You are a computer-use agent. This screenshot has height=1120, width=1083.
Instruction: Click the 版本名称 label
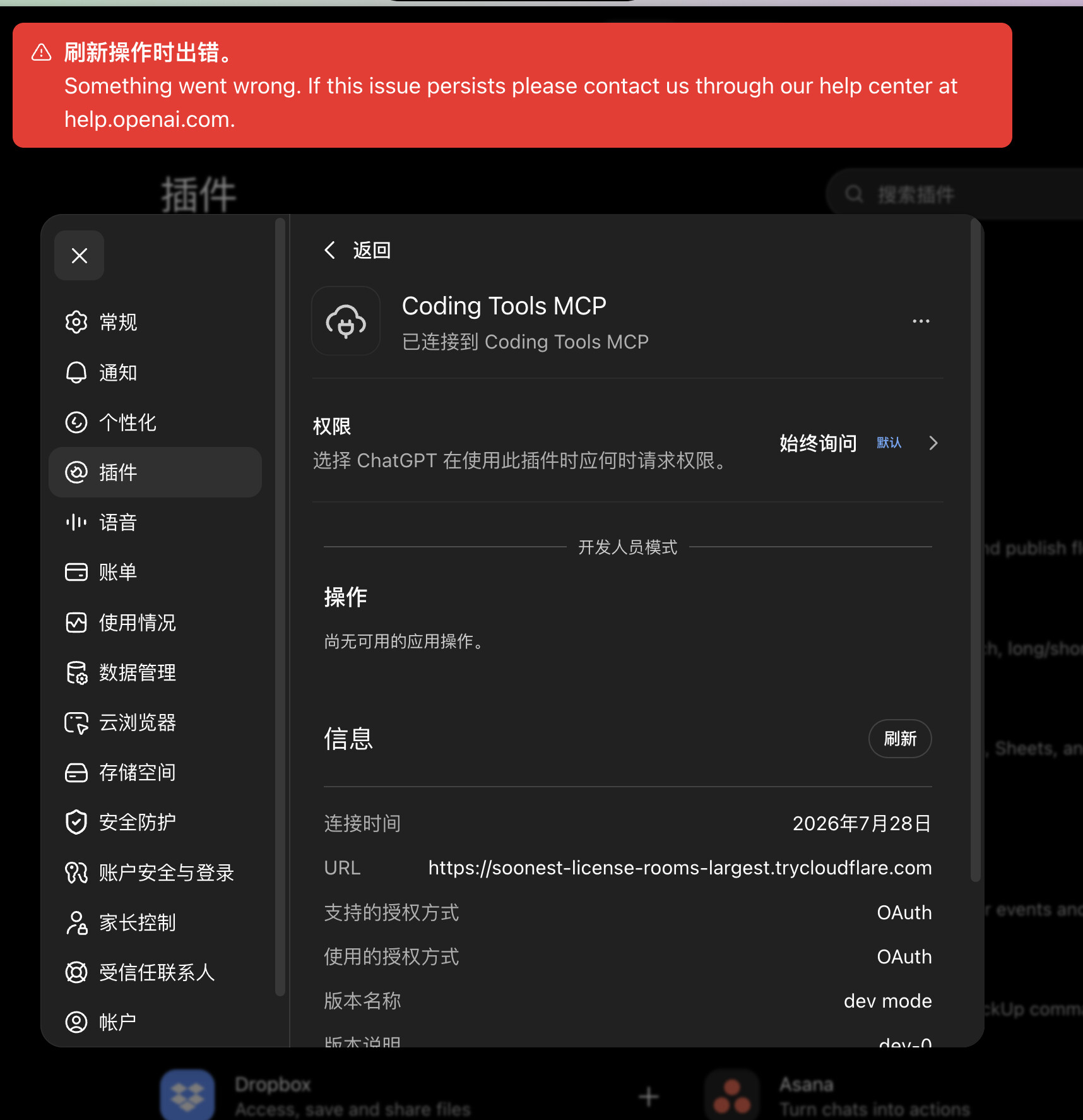(x=362, y=1001)
